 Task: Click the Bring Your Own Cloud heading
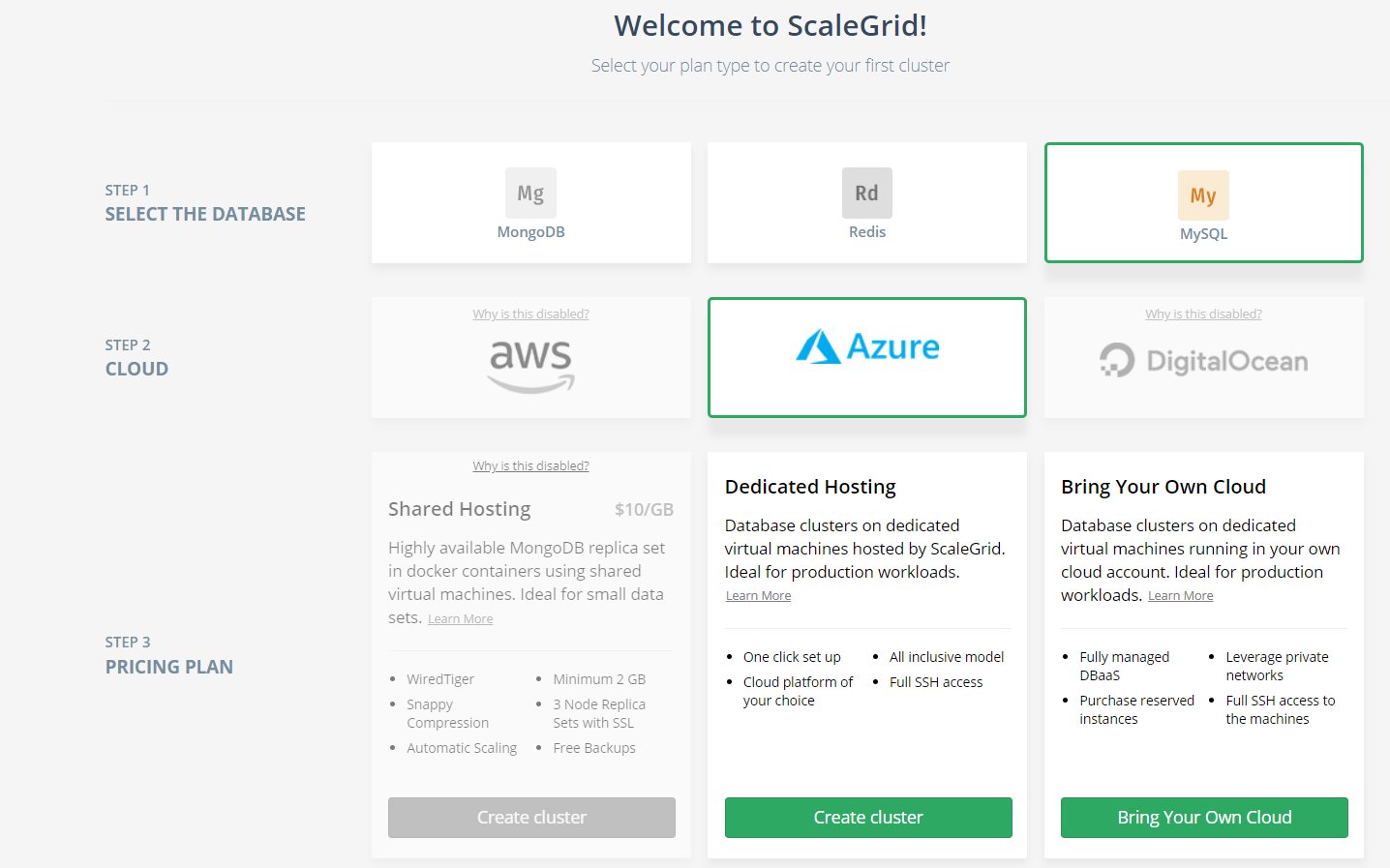[1163, 487]
